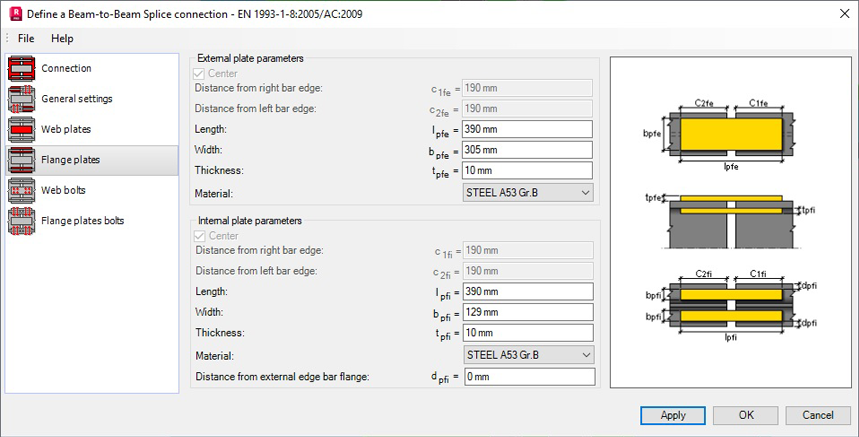Expand internal plate Material dropdown
The width and height of the screenshot is (859, 437).
(x=528, y=355)
